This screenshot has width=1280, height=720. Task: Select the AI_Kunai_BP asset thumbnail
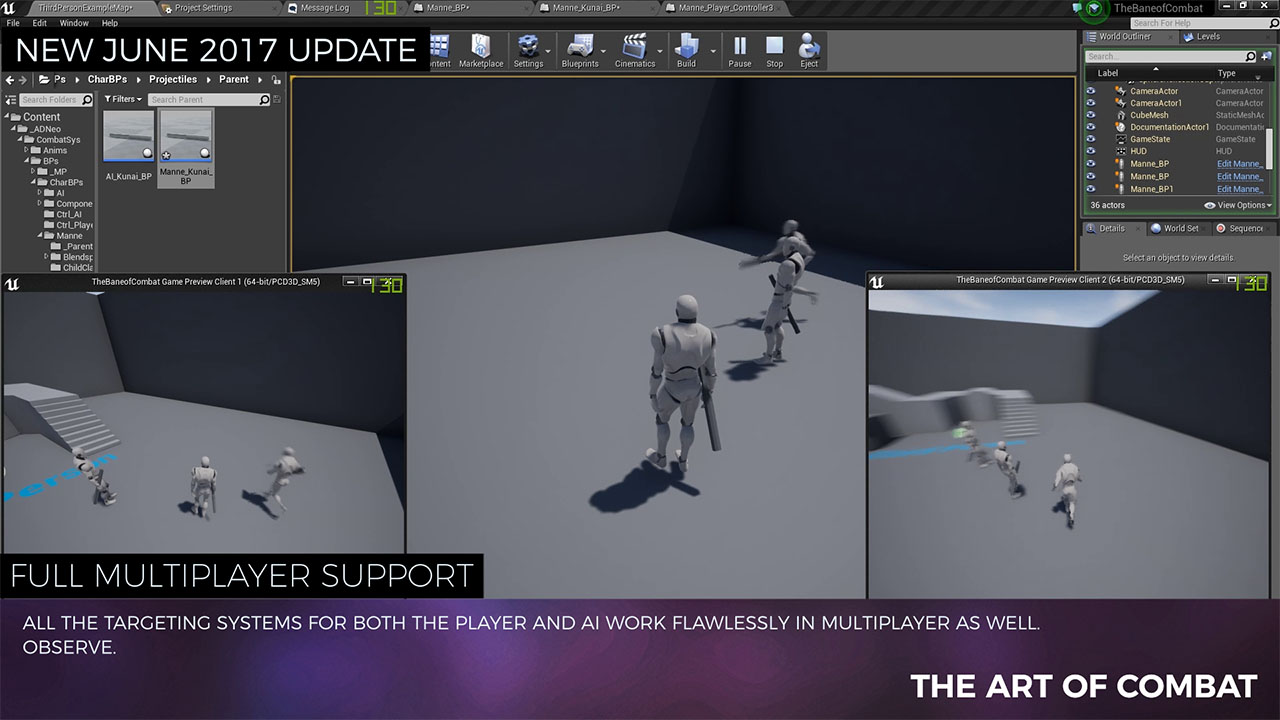pyautogui.click(x=129, y=137)
